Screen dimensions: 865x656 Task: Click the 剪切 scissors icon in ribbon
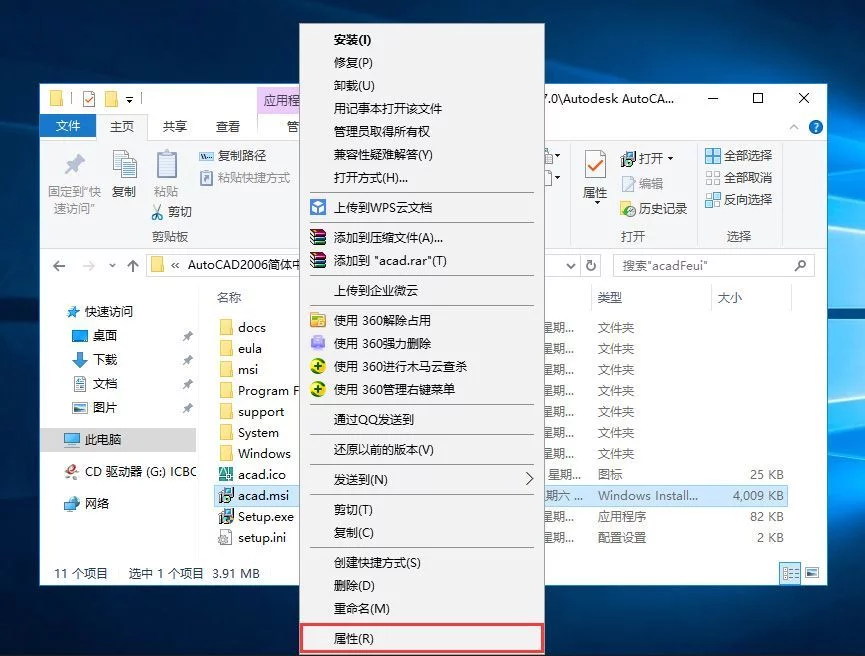pos(157,212)
